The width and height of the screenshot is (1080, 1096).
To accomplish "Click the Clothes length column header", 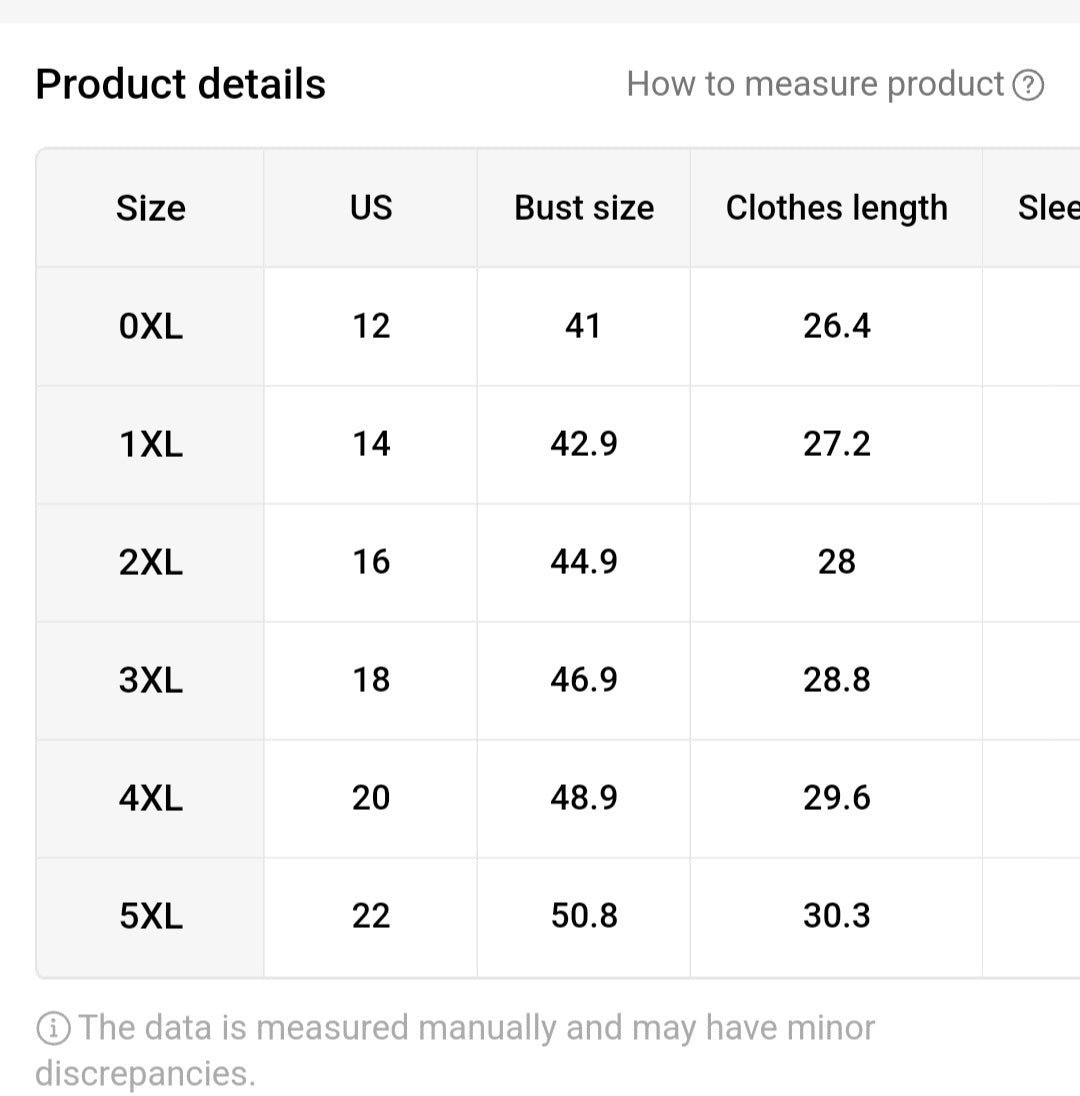I will (x=836, y=208).
